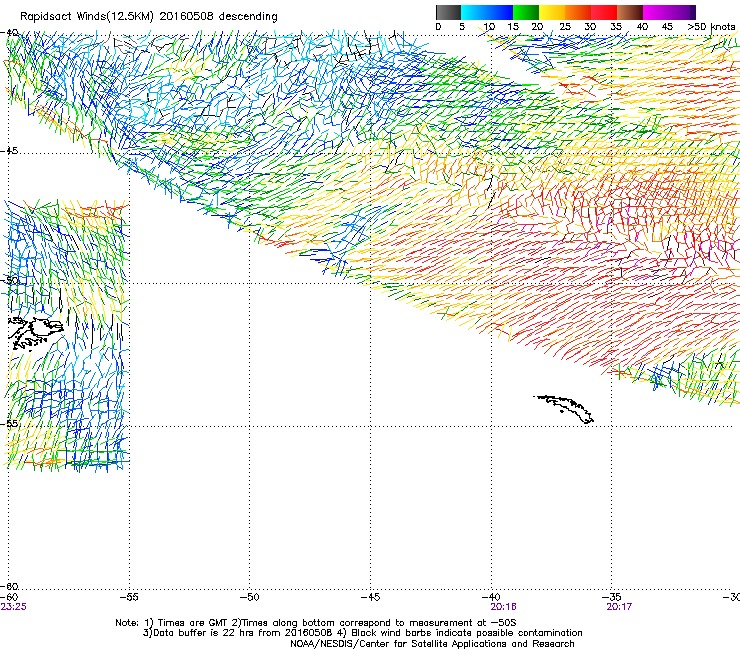The width and height of the screenshot is (740, 650).
Task: Click the "-60" latitude label on left axis
Action: 9,586
